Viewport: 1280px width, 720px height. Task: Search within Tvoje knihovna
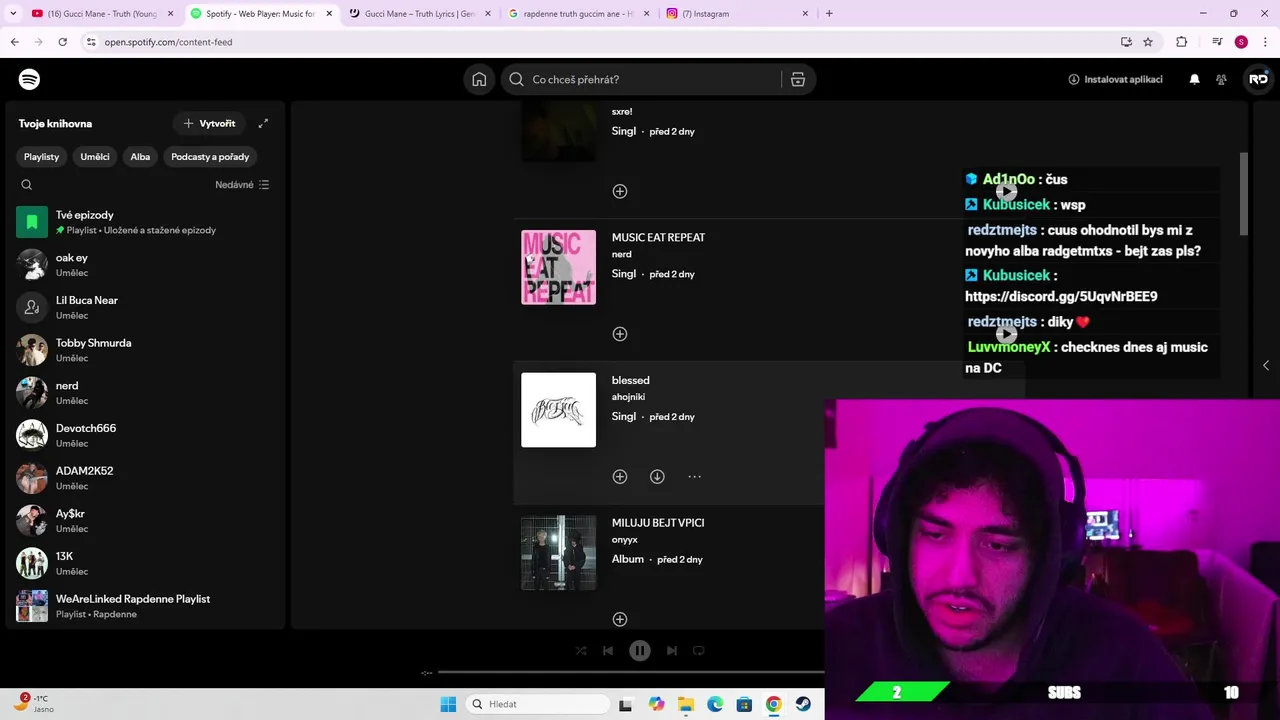(27, 185)
